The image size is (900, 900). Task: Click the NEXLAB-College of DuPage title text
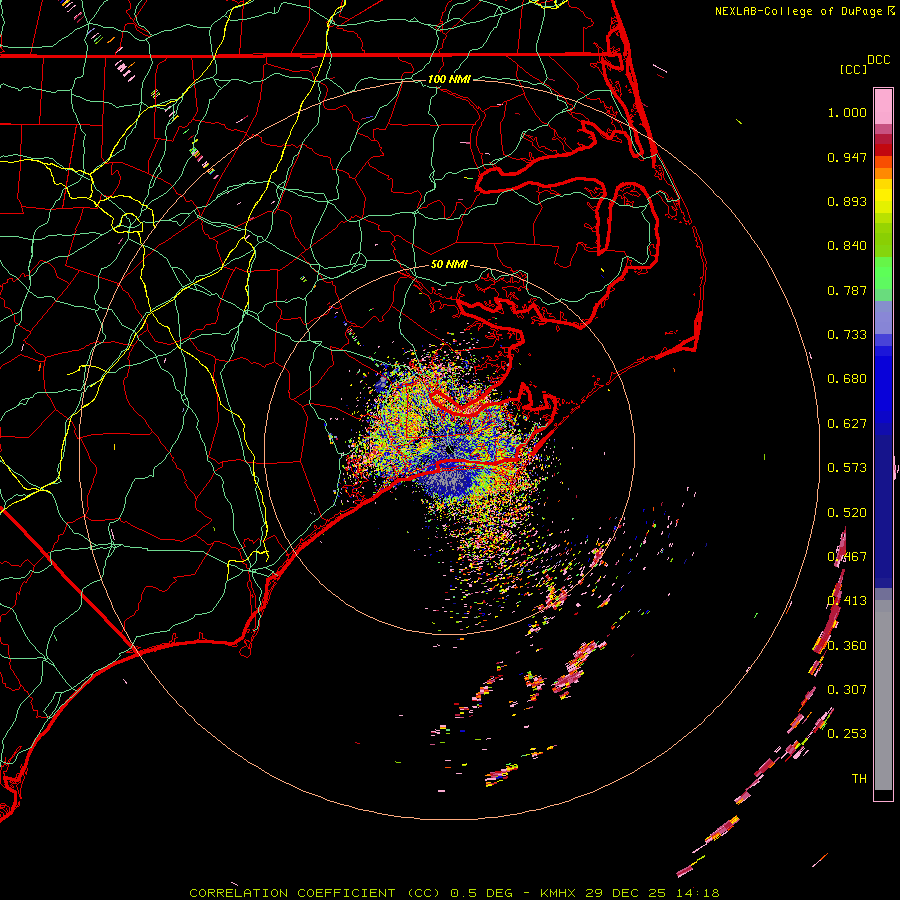tap(799, 11)
